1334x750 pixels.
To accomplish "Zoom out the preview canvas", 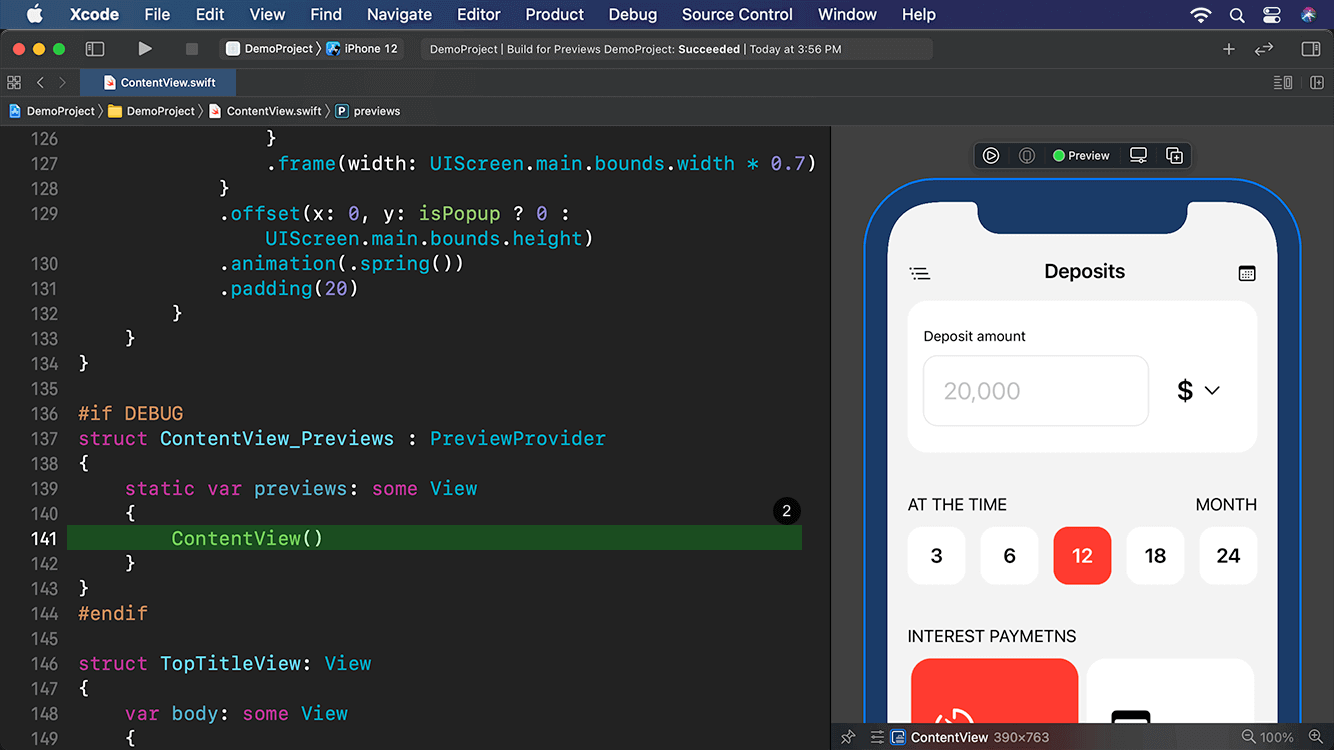I will pos(1248,737).
